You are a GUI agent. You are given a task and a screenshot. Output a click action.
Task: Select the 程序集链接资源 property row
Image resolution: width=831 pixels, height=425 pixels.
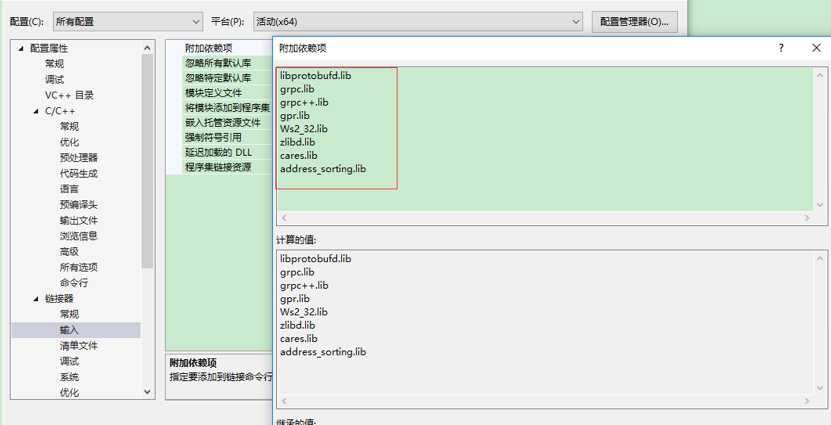click(x=219, y=167)
